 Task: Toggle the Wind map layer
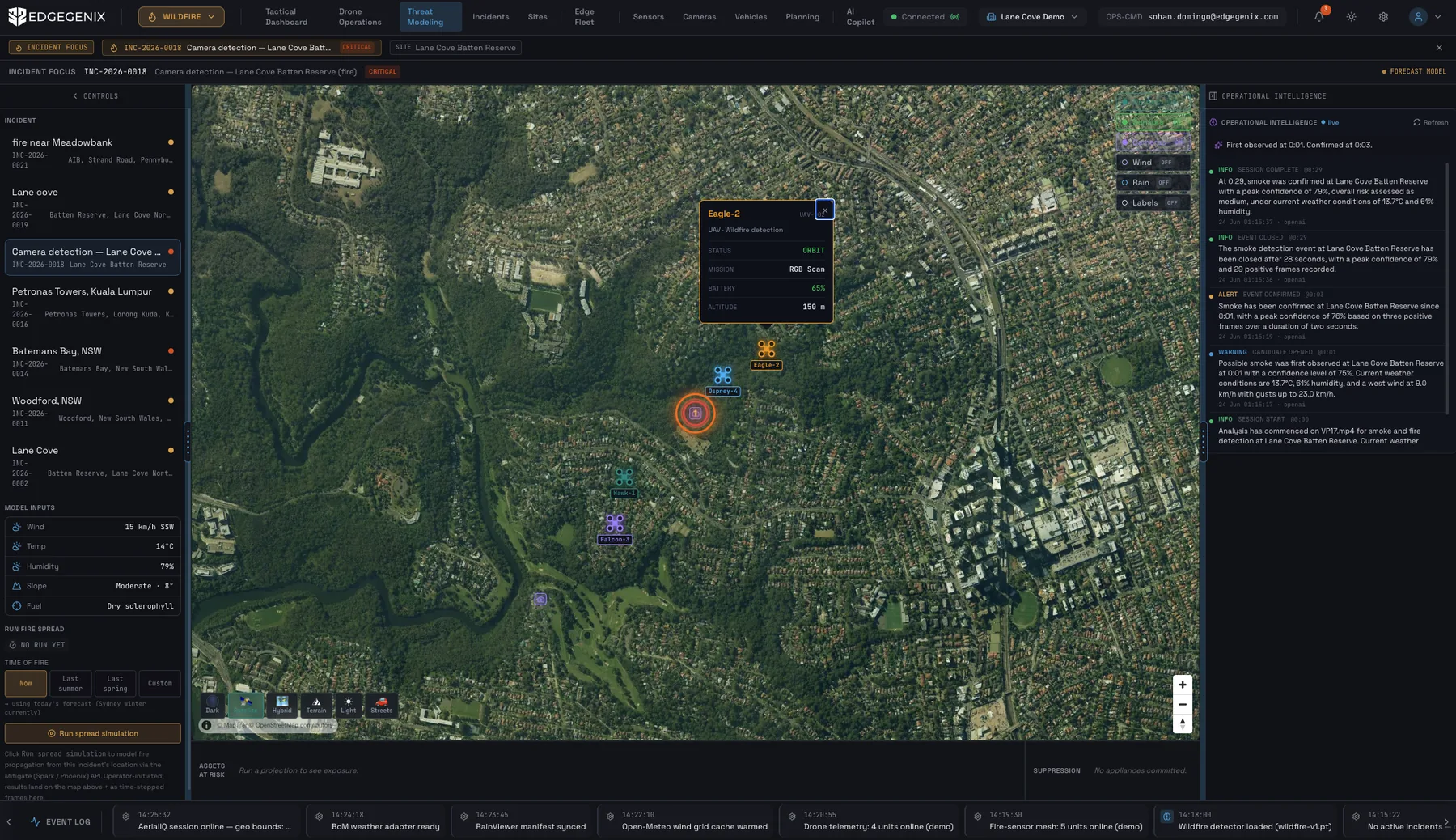(x=1153, y=163)
